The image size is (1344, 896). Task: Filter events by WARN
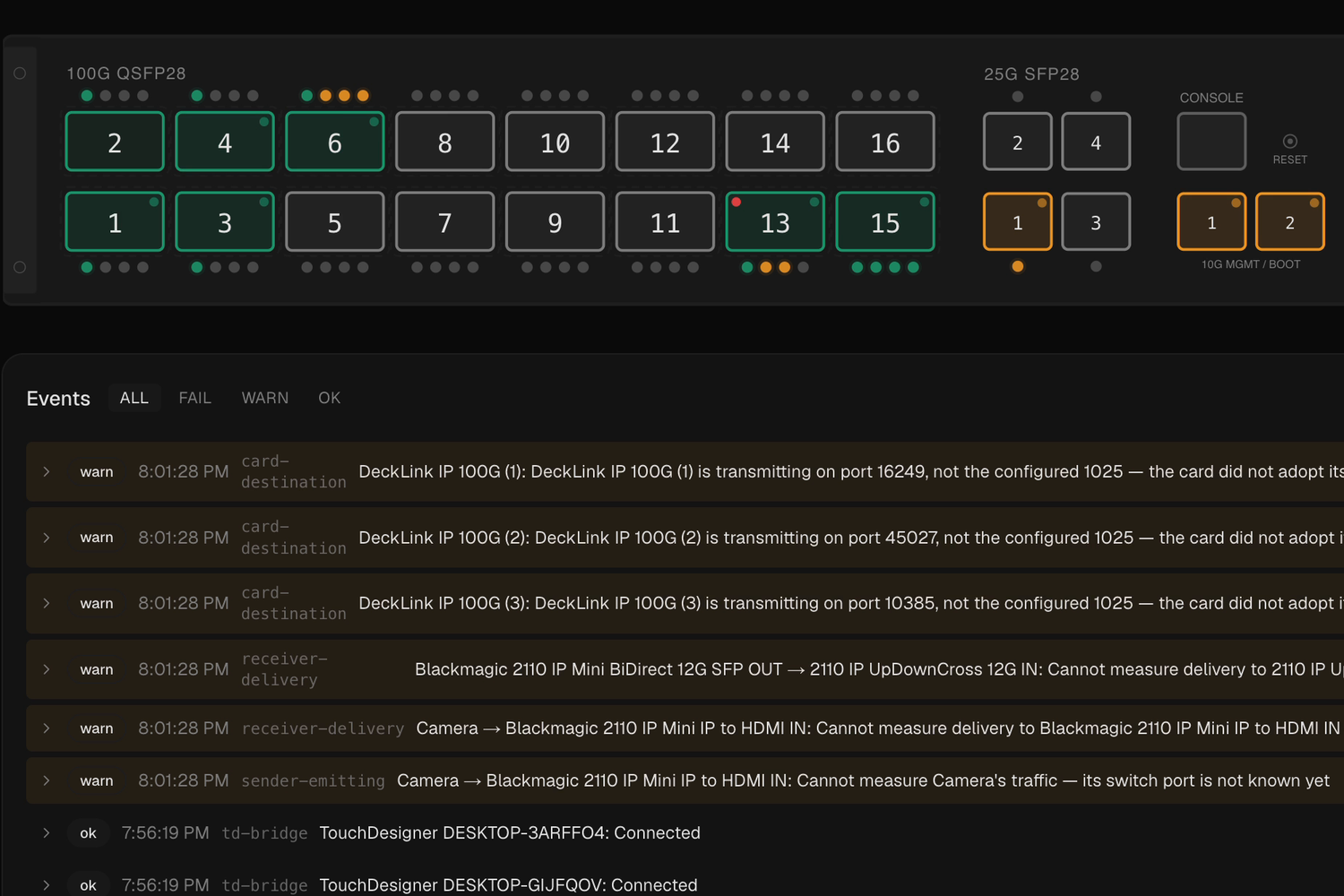[265, 398]
